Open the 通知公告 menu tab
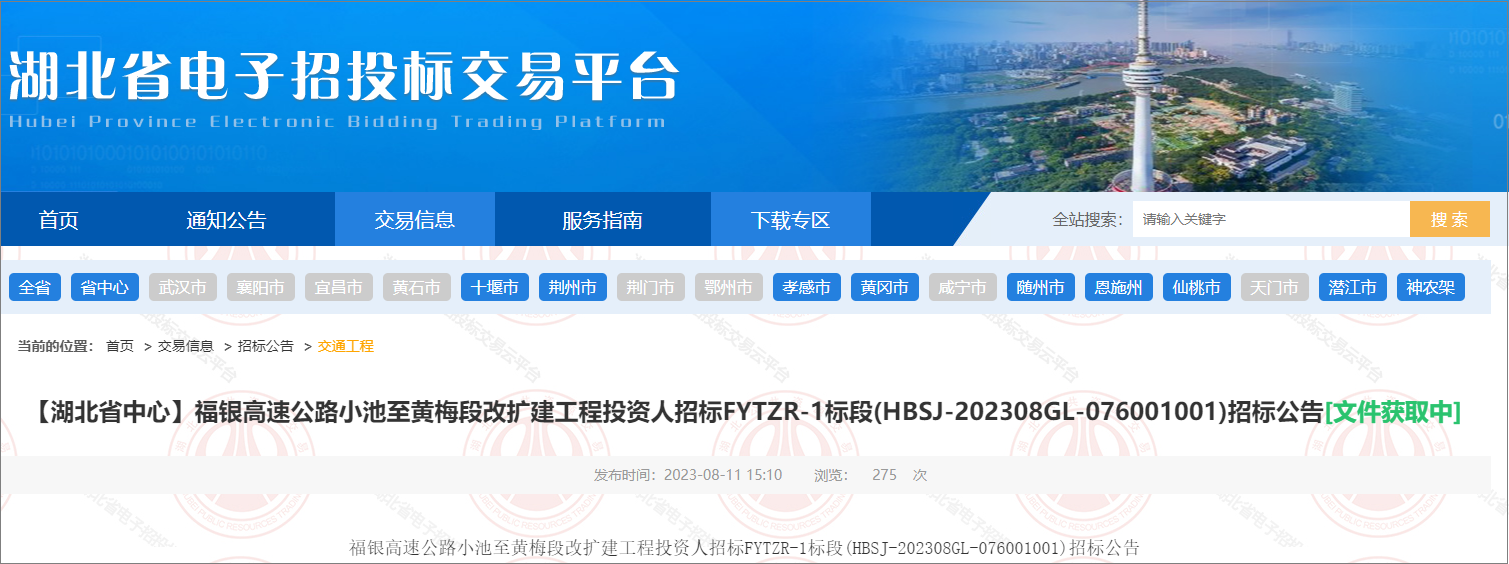This screenshot has width=1509, height=564. [x=226, y=220]
